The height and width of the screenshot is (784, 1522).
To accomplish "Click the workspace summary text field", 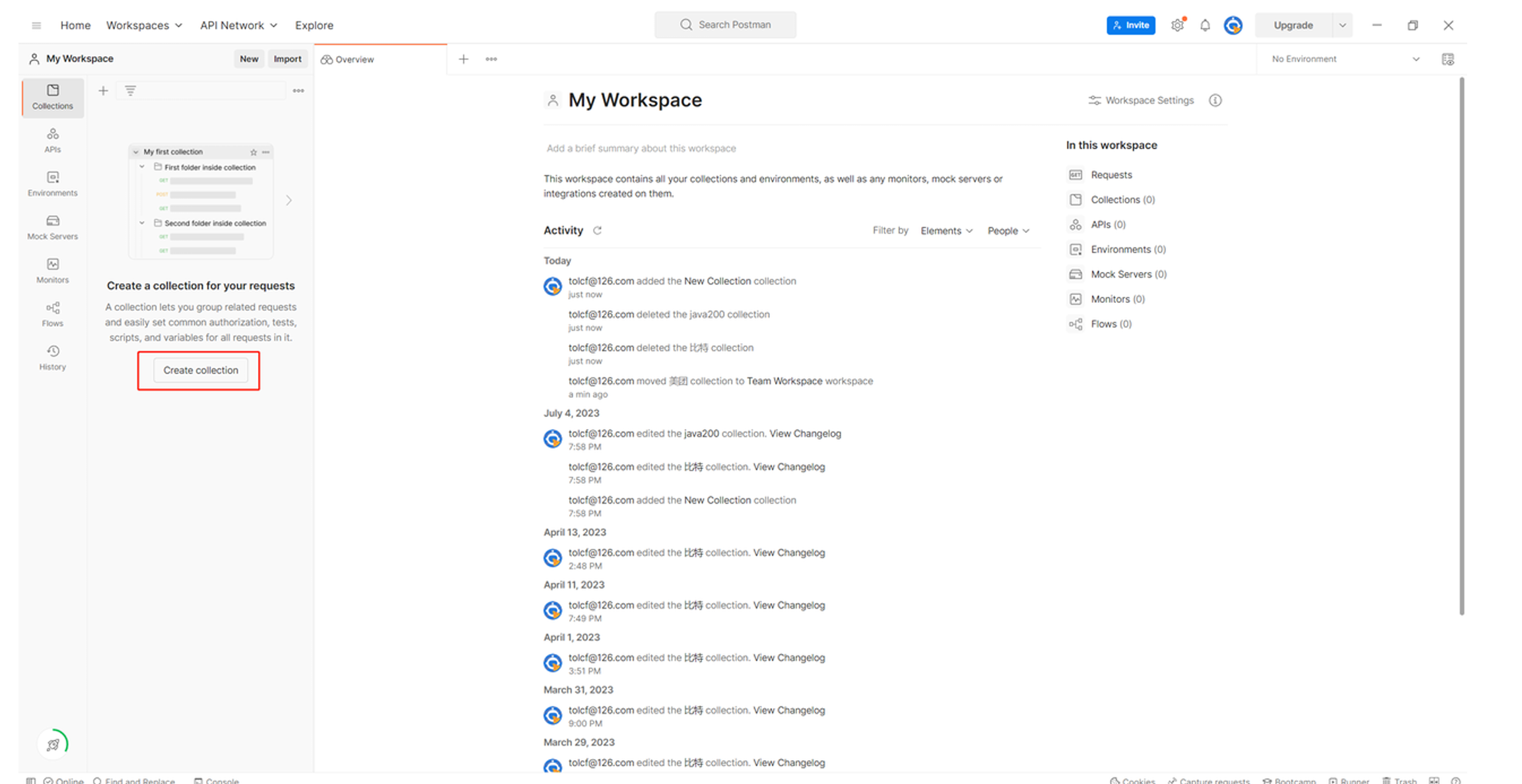I will click(x=641, y=148).
